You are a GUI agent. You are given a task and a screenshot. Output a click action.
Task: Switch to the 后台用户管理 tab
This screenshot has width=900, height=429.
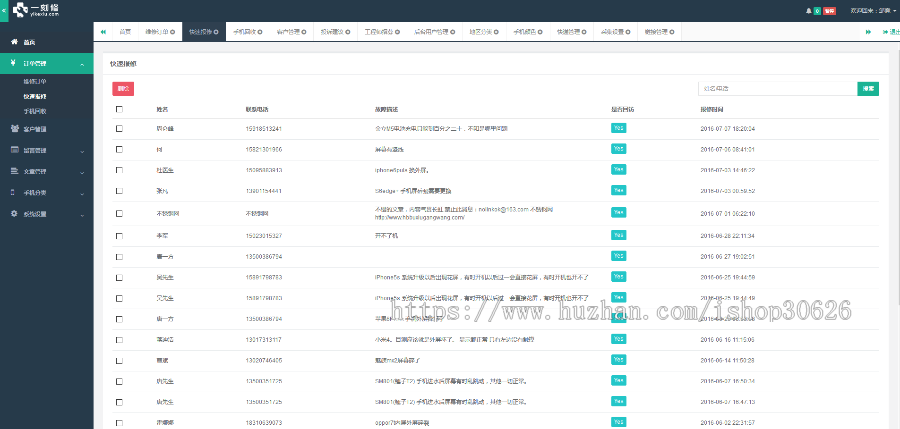434,32
